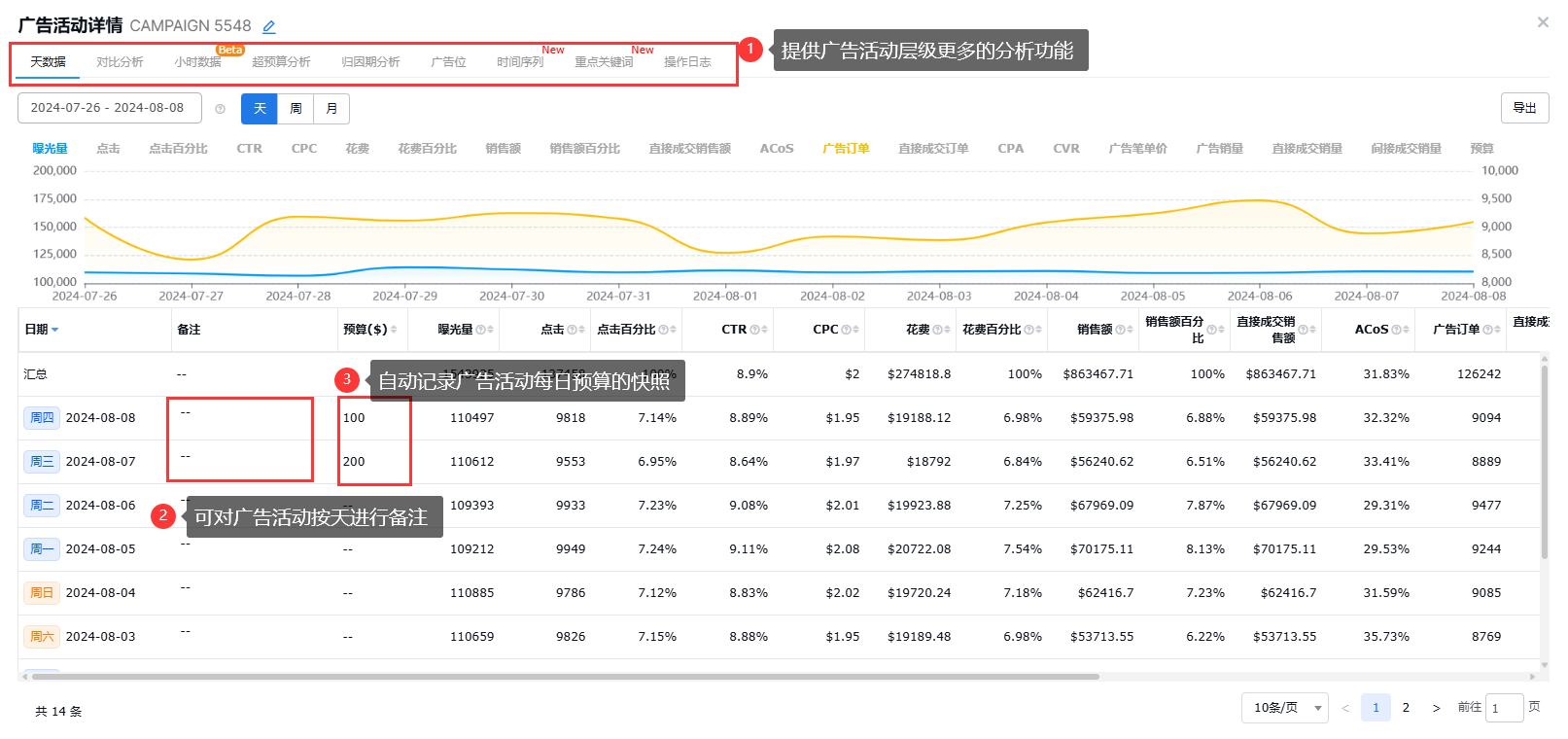
Task: Click the CPC column help icon
Action: point(846,330)
